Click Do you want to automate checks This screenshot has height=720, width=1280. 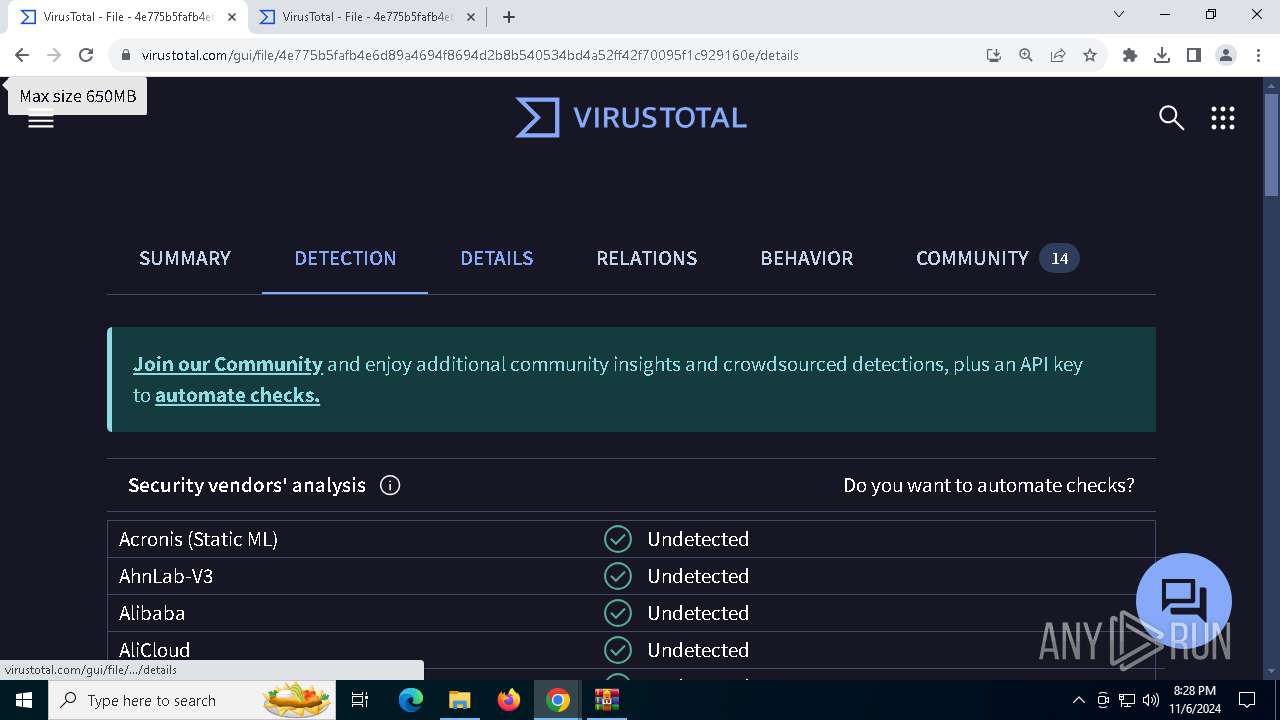[989, 485]
